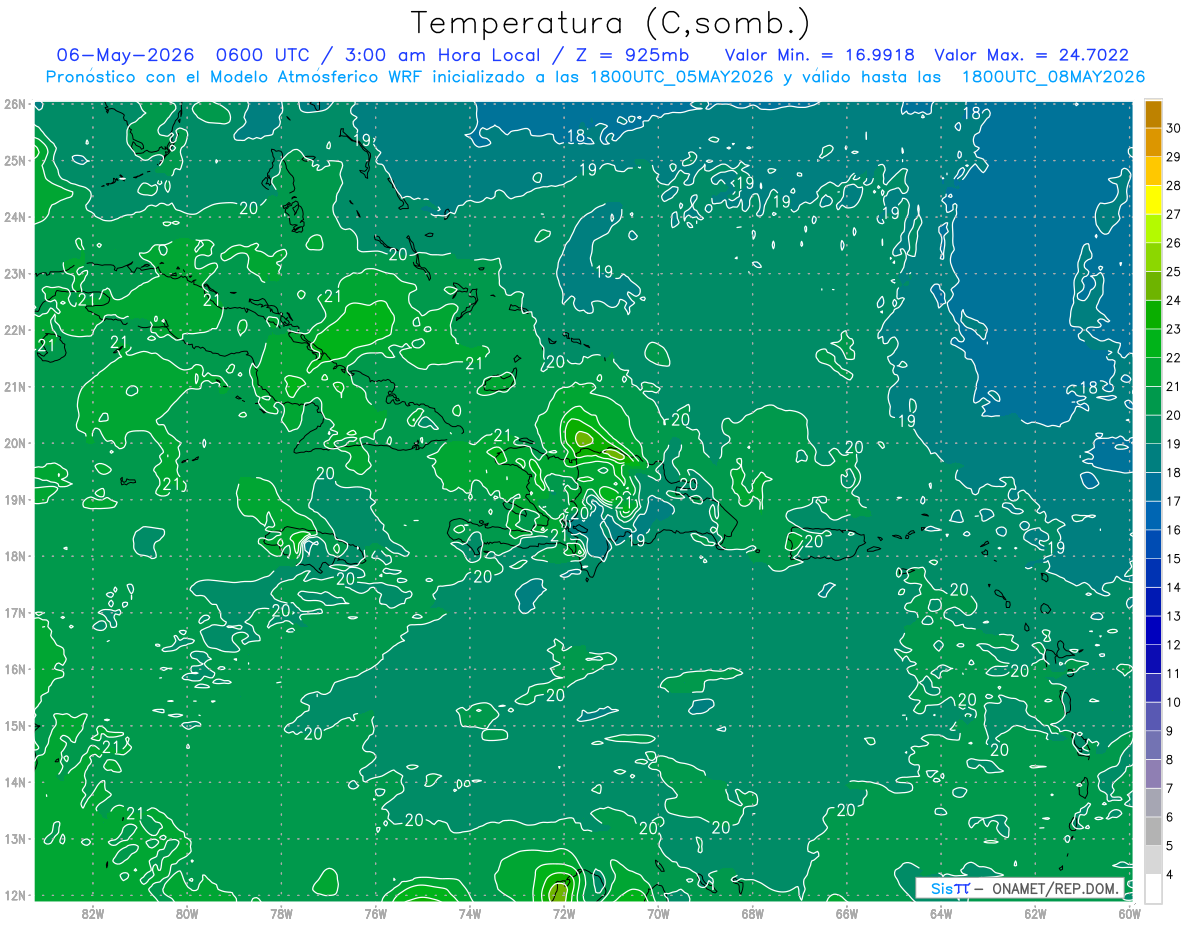1200x927 pixels.
Task: Select the yellow swatch between 27 and 28
Action: pos(1153,200)
